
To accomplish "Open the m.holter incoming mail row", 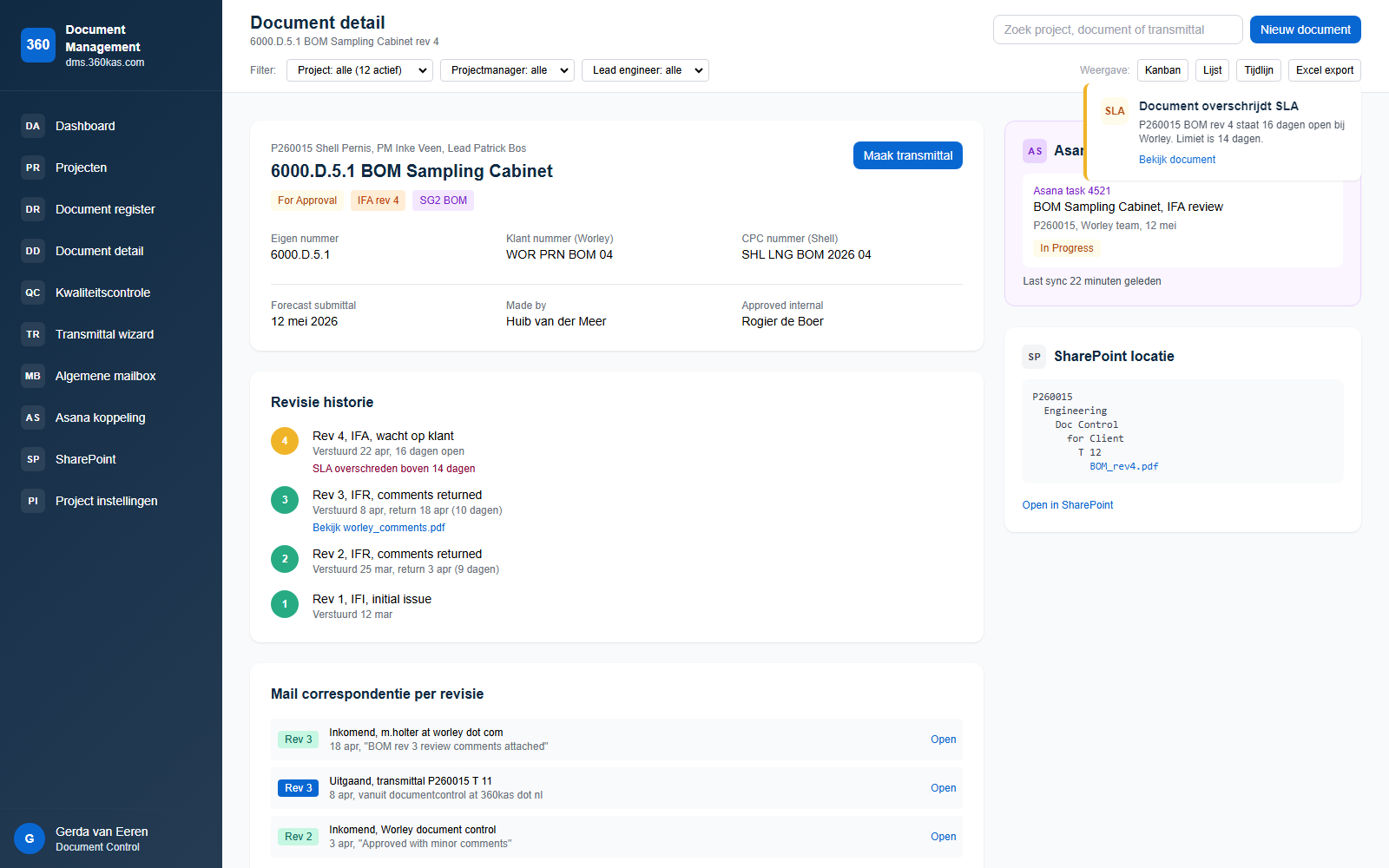I will coord(616,740).
